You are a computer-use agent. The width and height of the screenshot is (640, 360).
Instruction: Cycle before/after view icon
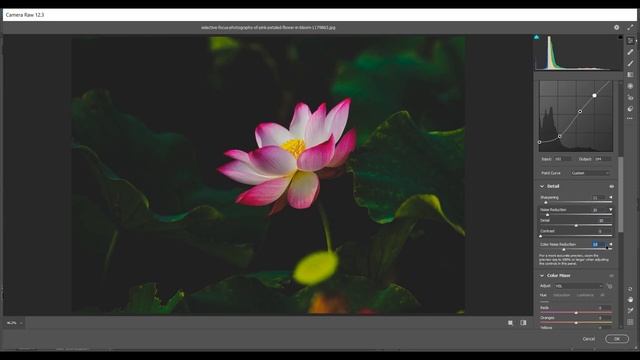click(510, 323)
